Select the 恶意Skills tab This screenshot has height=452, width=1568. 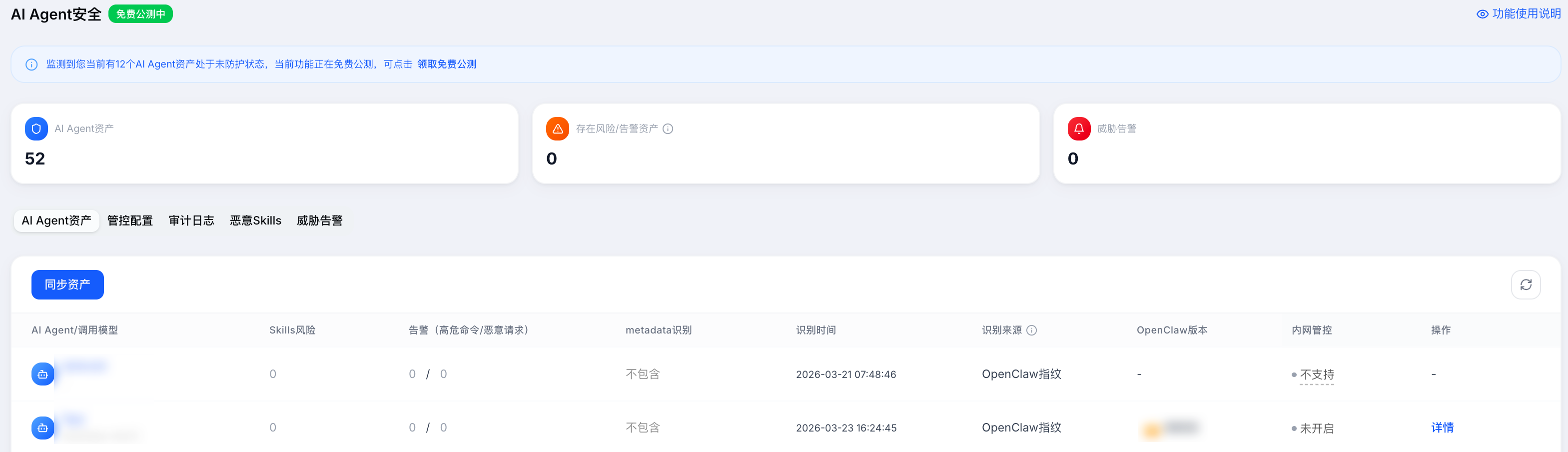(x=255, y=220)
